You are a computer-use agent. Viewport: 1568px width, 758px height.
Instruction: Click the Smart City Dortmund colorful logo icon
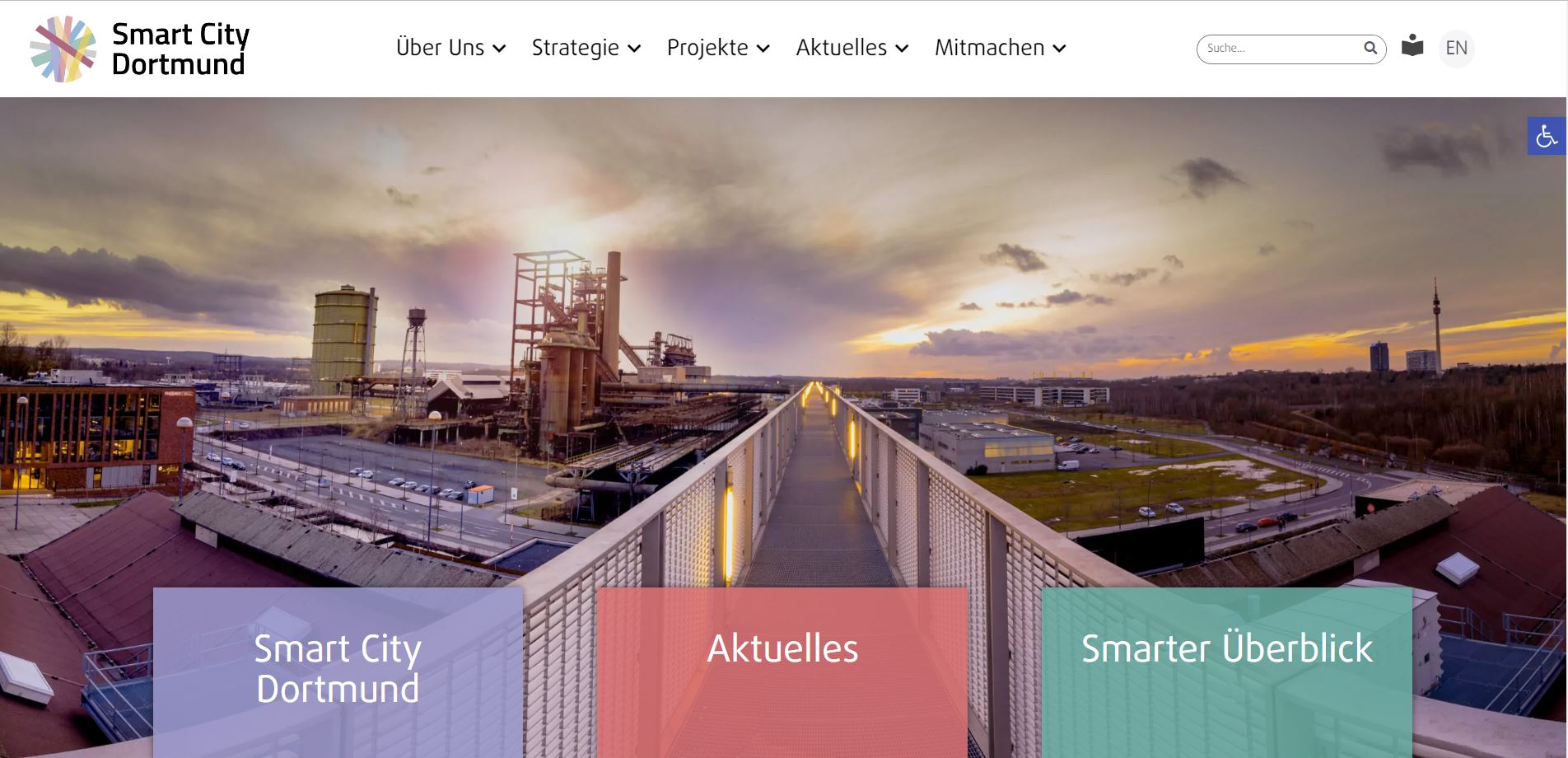click(63, 49)
